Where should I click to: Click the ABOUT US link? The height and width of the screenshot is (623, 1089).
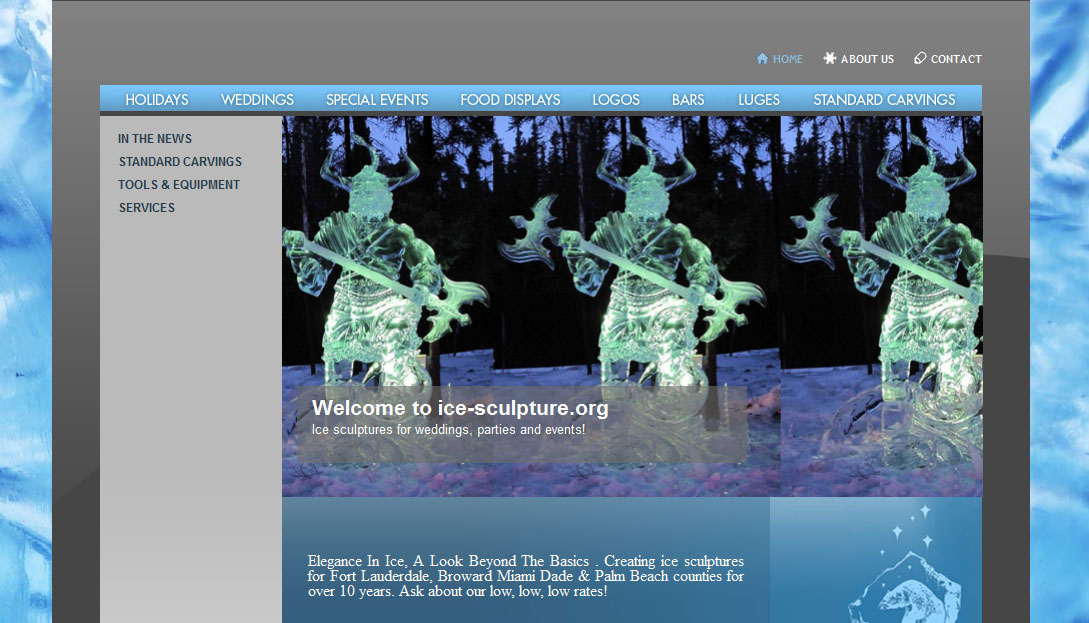pyautogui.click(x=867, y=59)
